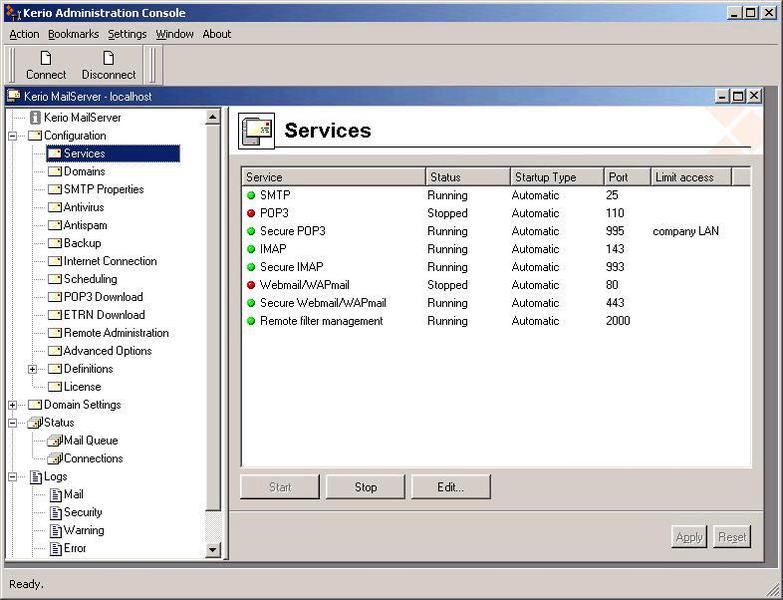Image resolution: width=783 pixels, height=600 pixels.
Task: Select the green status dot beside SMTP
Action: (251, 196)
